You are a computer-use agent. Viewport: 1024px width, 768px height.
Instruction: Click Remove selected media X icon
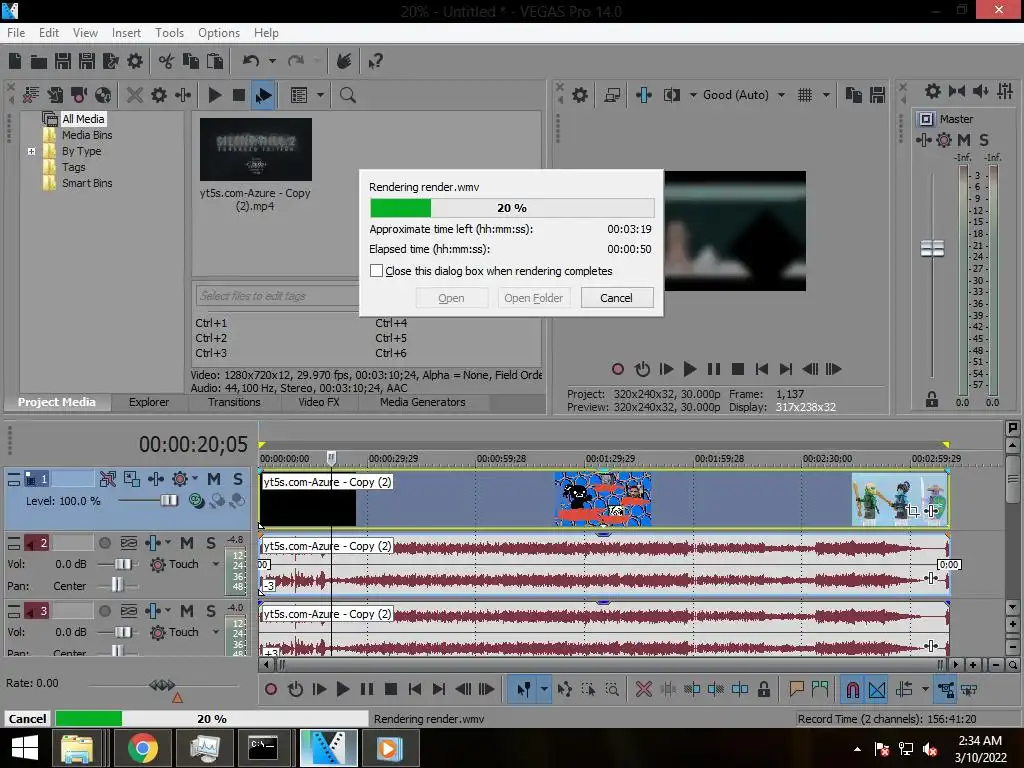point(135,95)
